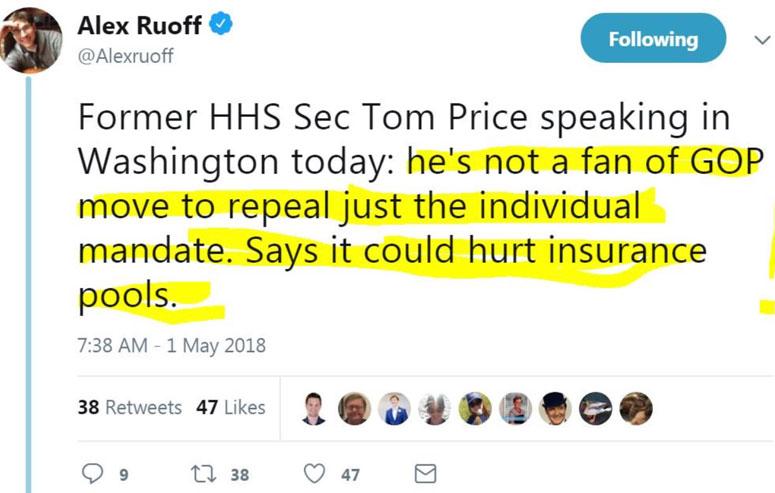Open the 7:38 AM - 1 May 2018 timestamp
Screen dimensions: 775x493
pyautogui.click(x=171, y=346)
